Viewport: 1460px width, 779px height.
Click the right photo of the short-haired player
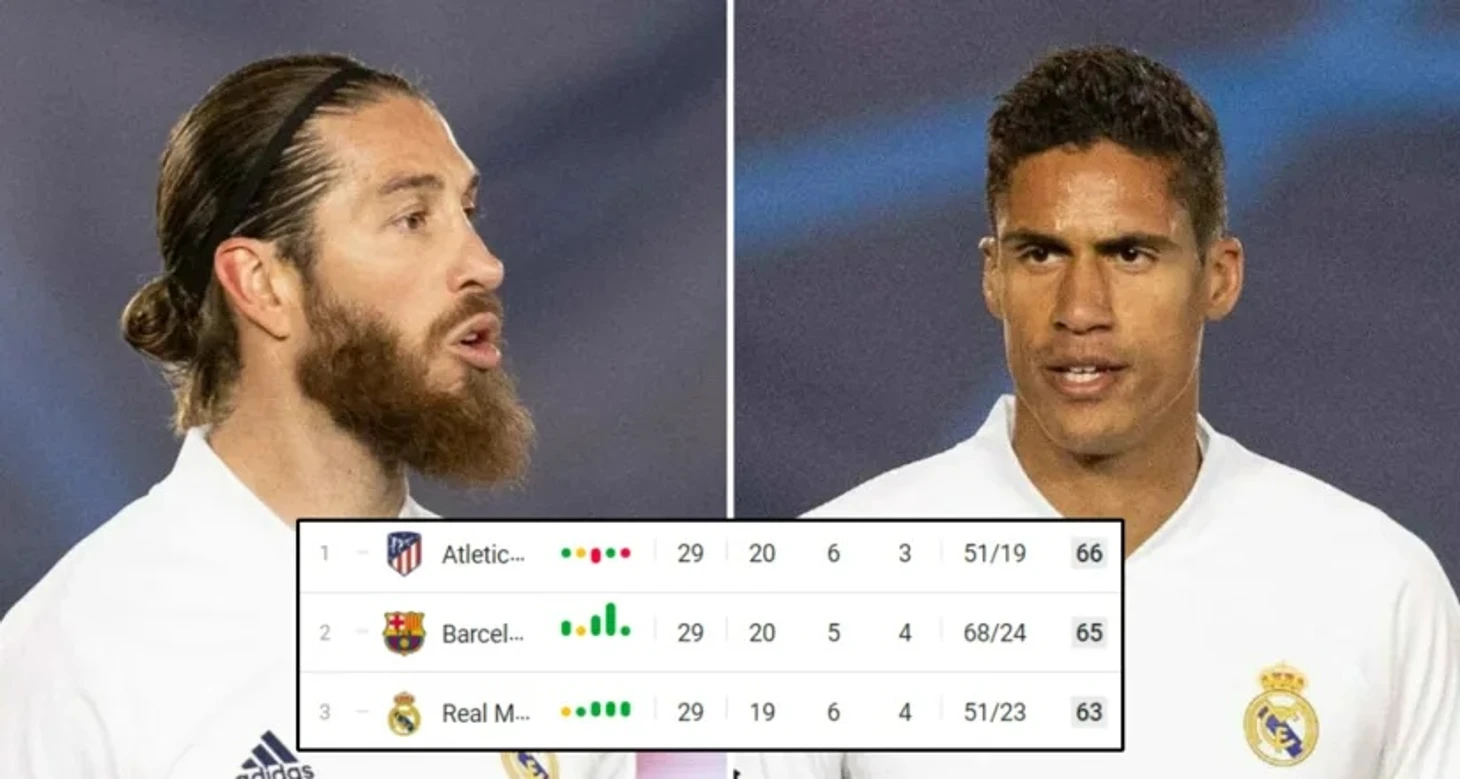[1097, 260]
